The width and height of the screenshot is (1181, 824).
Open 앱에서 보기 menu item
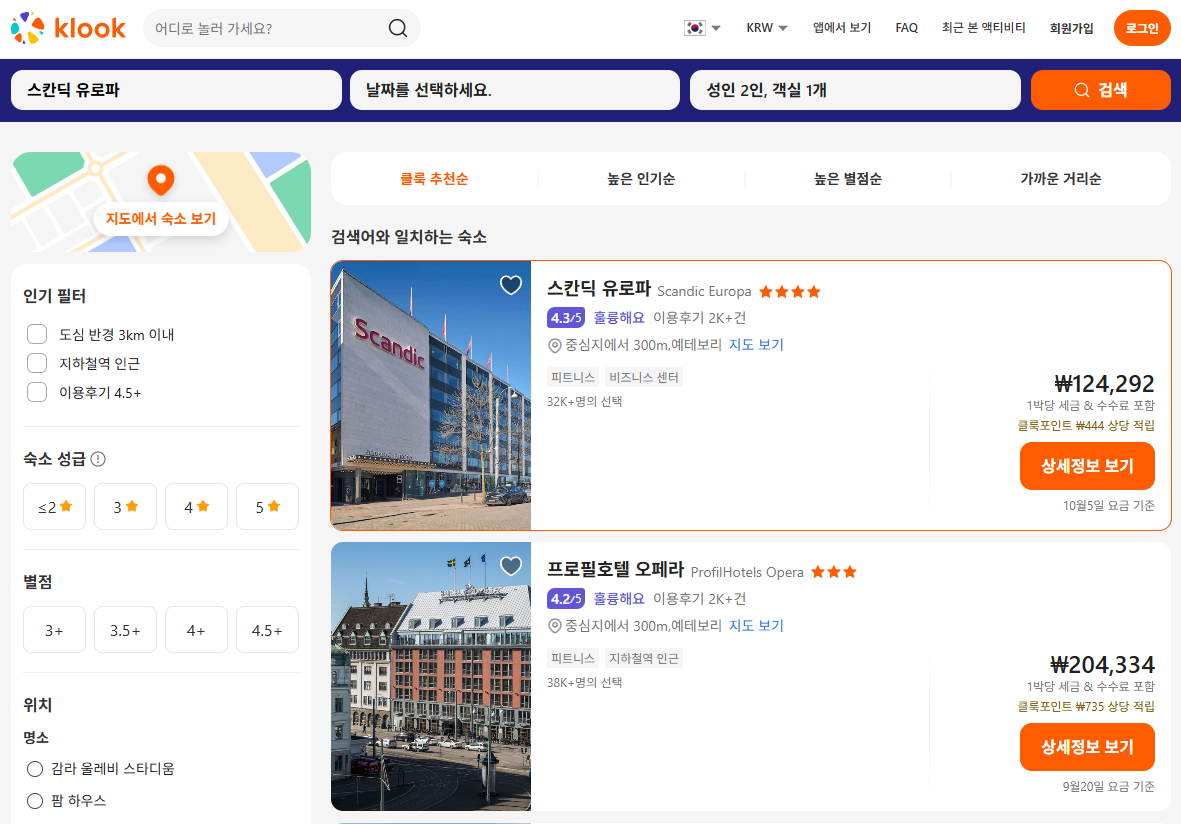(x=841, y=28)
